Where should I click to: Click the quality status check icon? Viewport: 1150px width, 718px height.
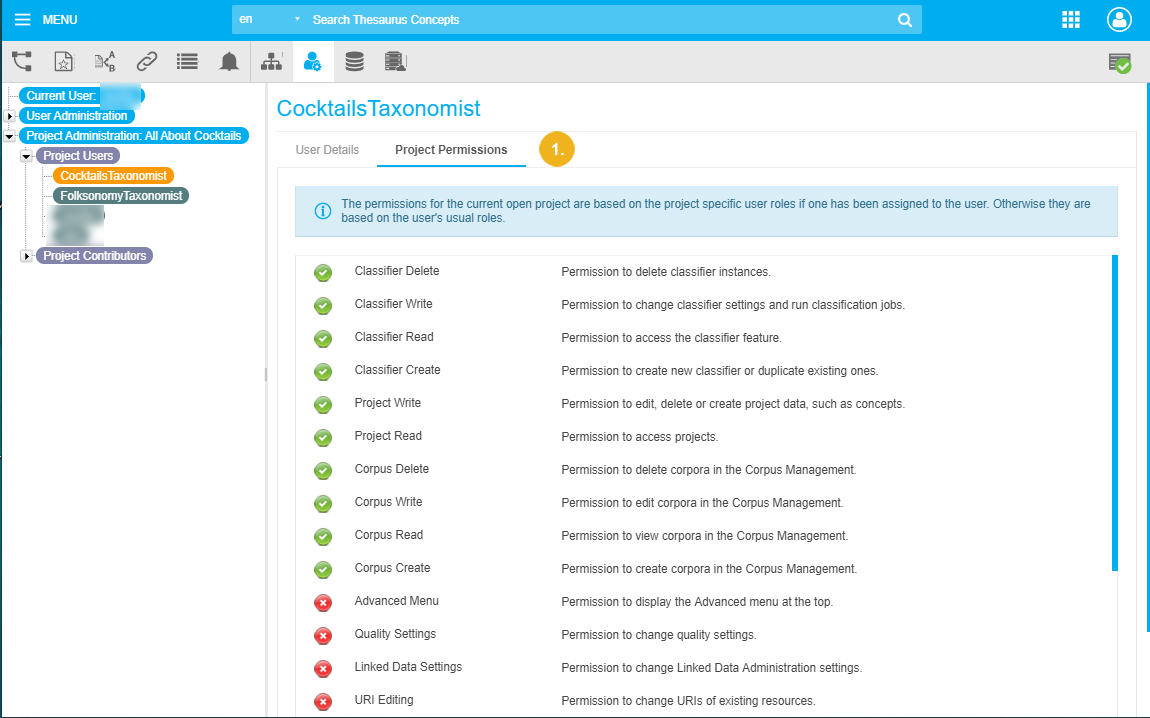click(x=1119, y=63)
